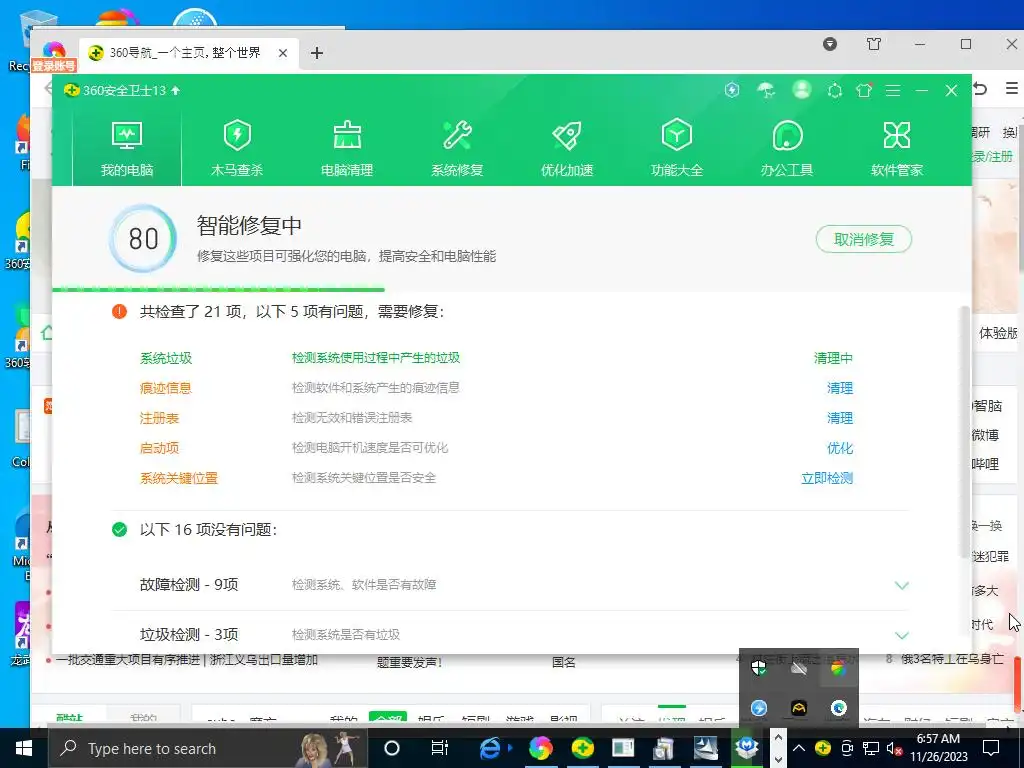Open a new tab in the browser window

coord(317,53)
